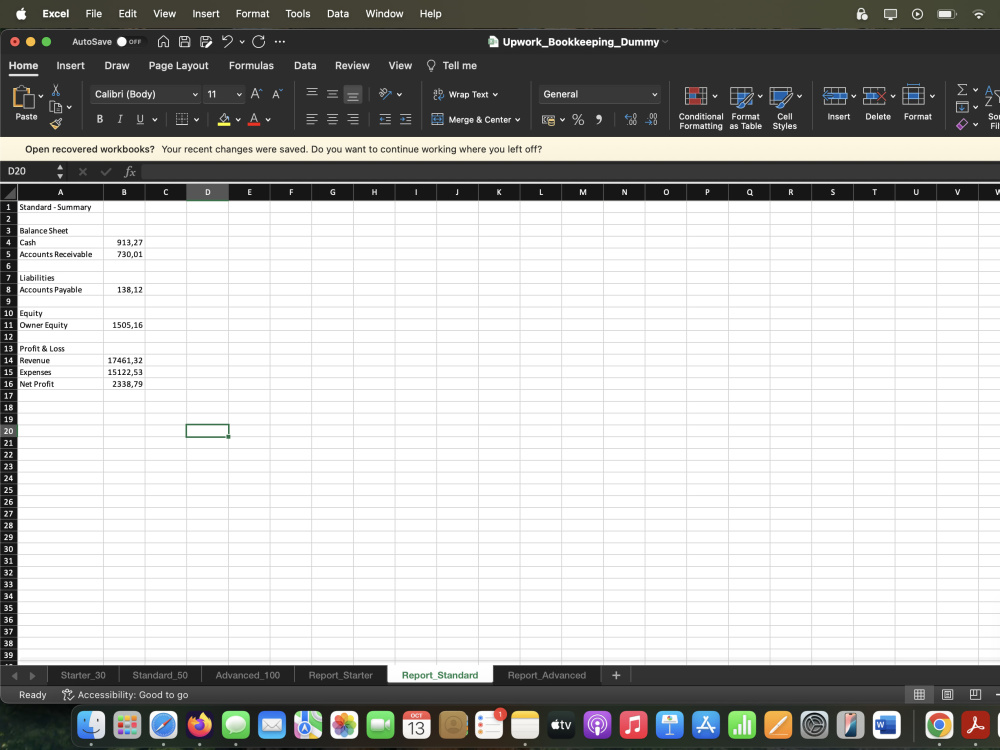1000x750 pixels.
Task: Toggle bottom vertical alignment
Action: [x=353, y=94]
